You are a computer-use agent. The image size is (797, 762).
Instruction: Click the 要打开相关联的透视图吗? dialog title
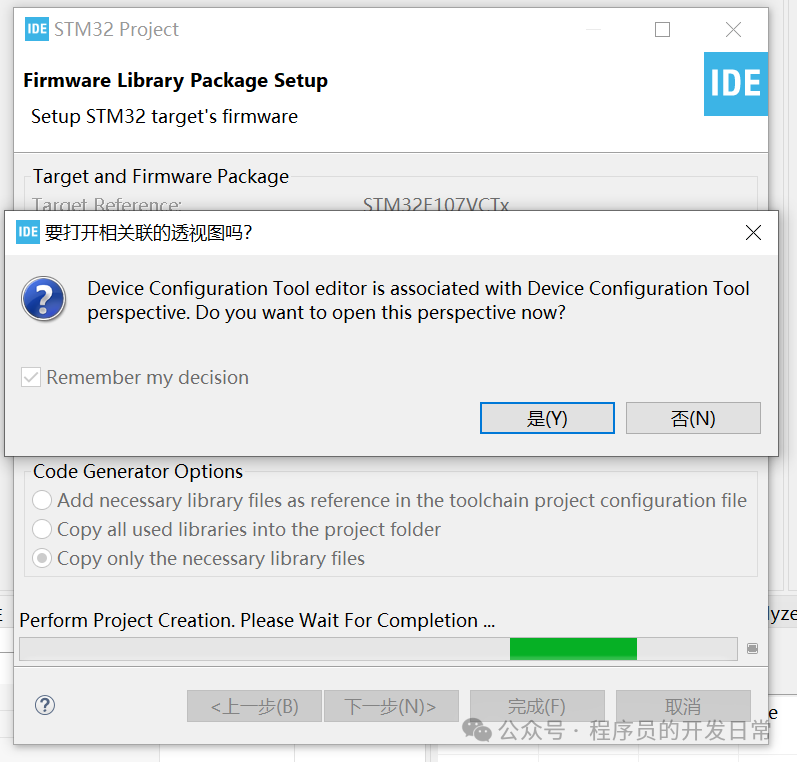(148, 233)
